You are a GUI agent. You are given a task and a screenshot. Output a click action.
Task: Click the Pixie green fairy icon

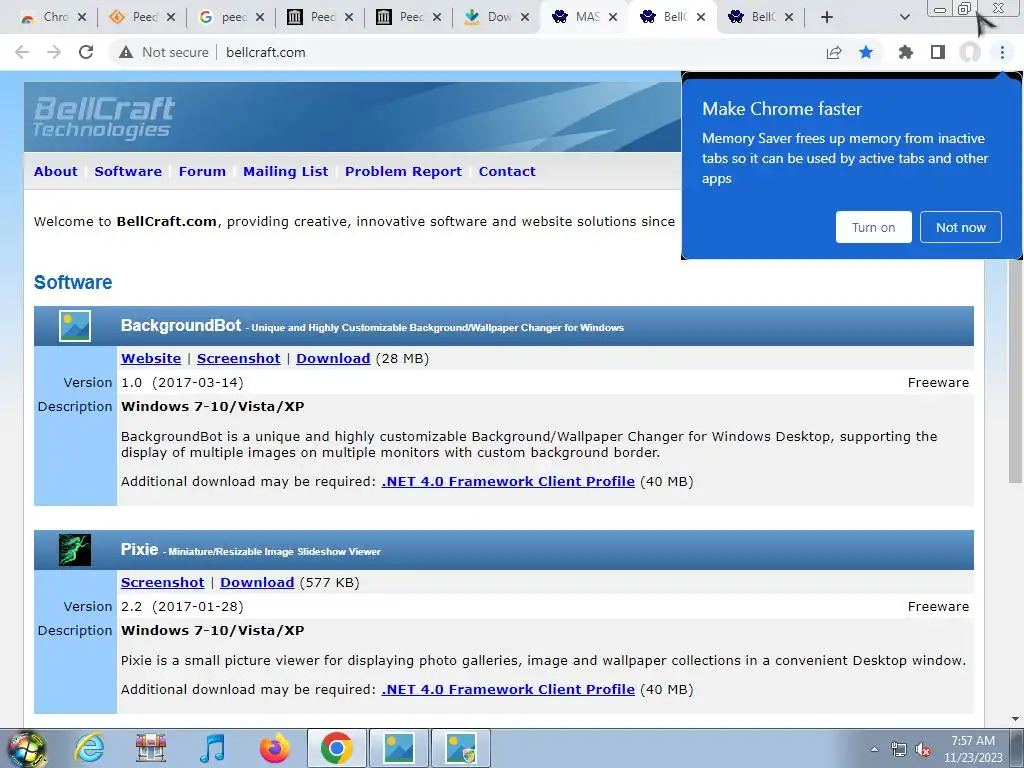click(75, 550)
